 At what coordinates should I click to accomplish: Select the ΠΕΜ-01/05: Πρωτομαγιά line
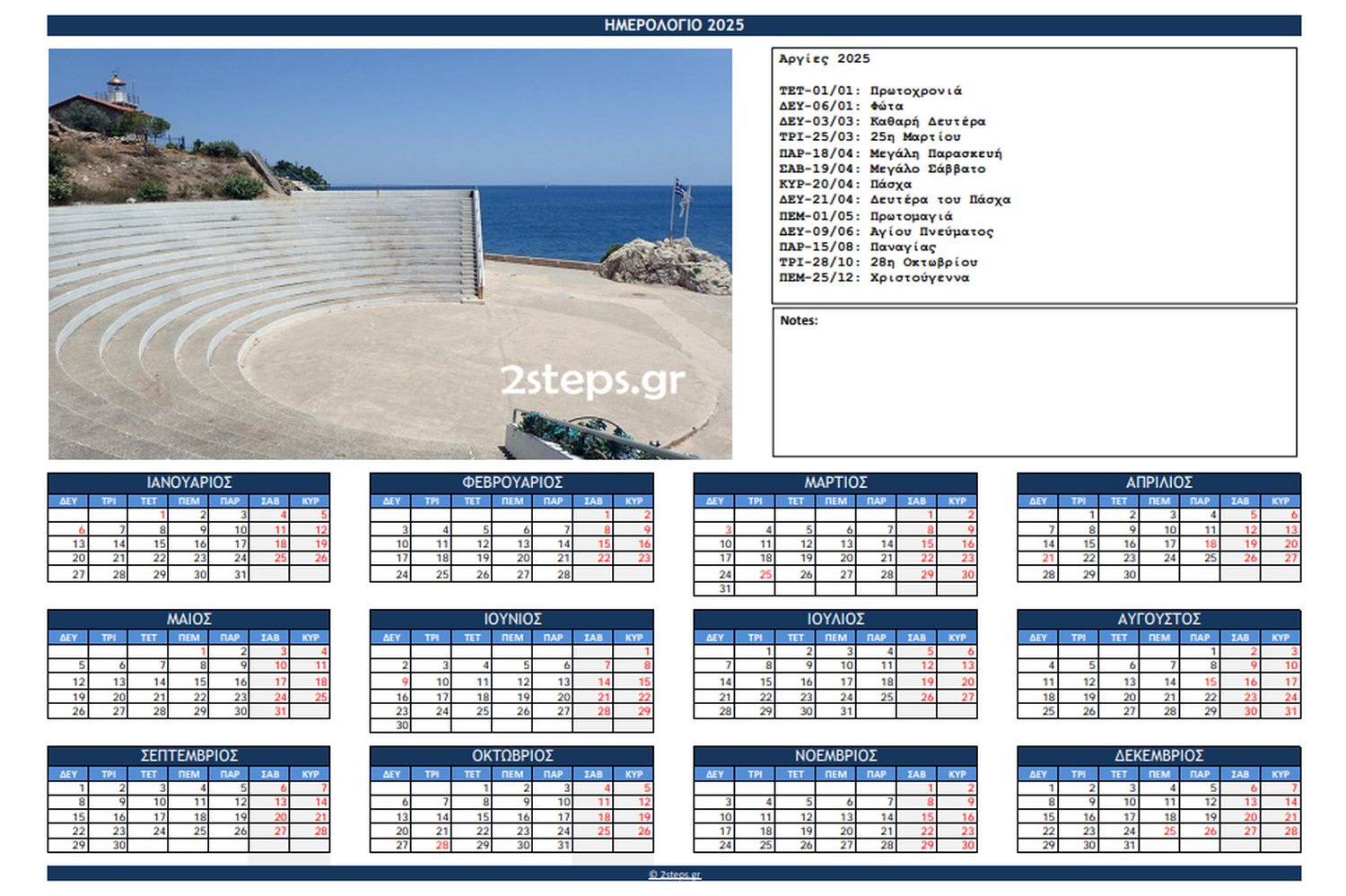866,216
